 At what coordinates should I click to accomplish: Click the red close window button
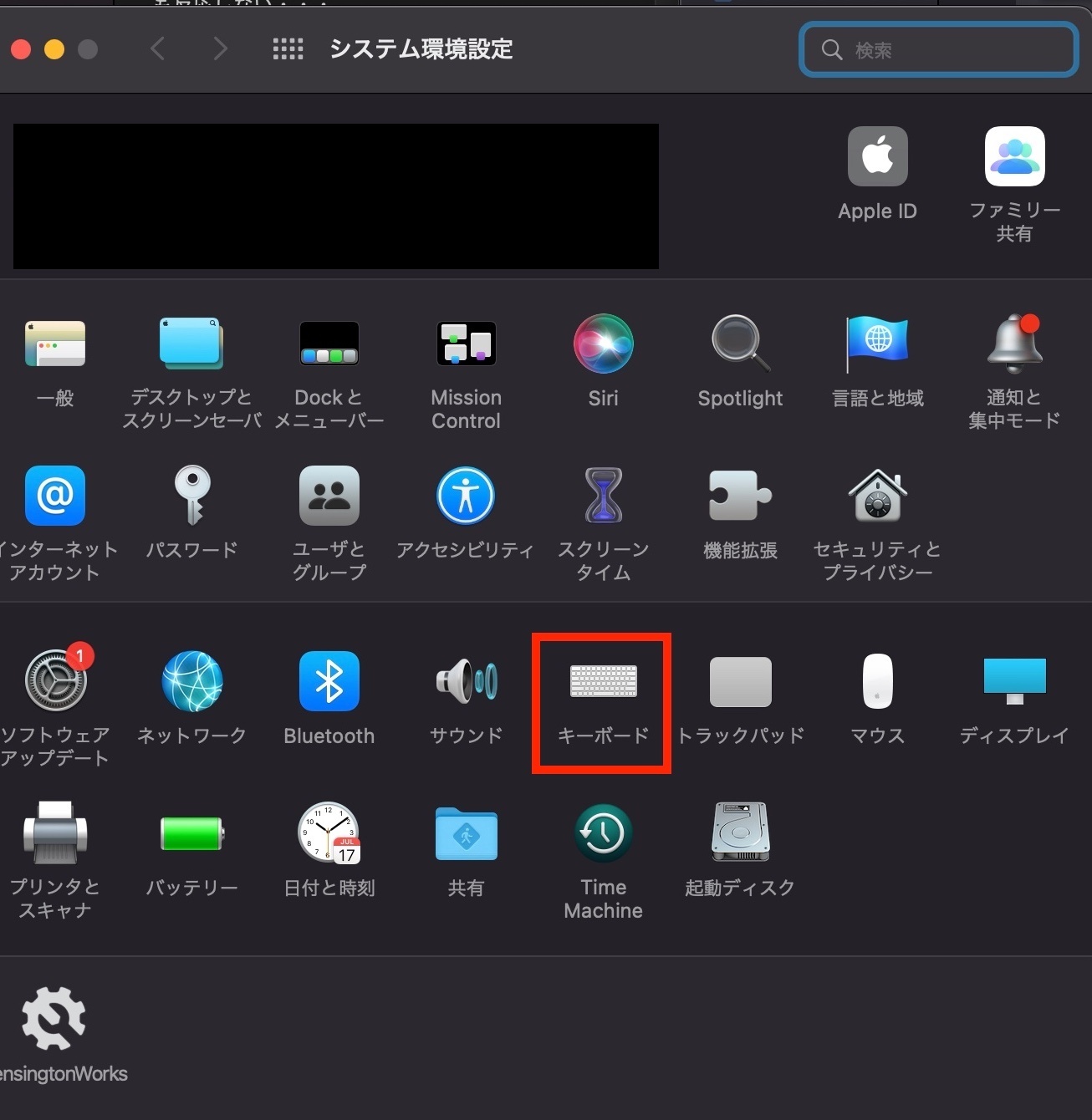(21, 49)
